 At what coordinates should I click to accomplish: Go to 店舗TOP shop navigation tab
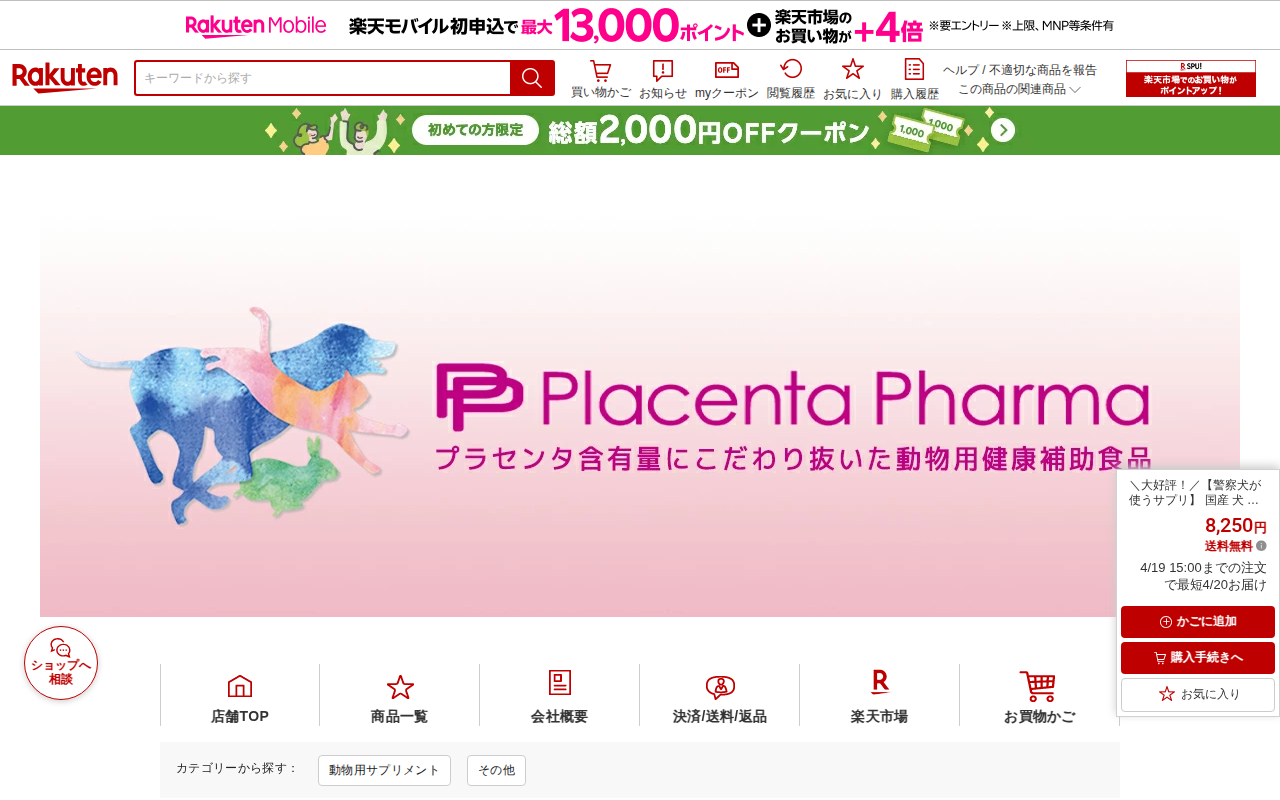pos(240,696)
